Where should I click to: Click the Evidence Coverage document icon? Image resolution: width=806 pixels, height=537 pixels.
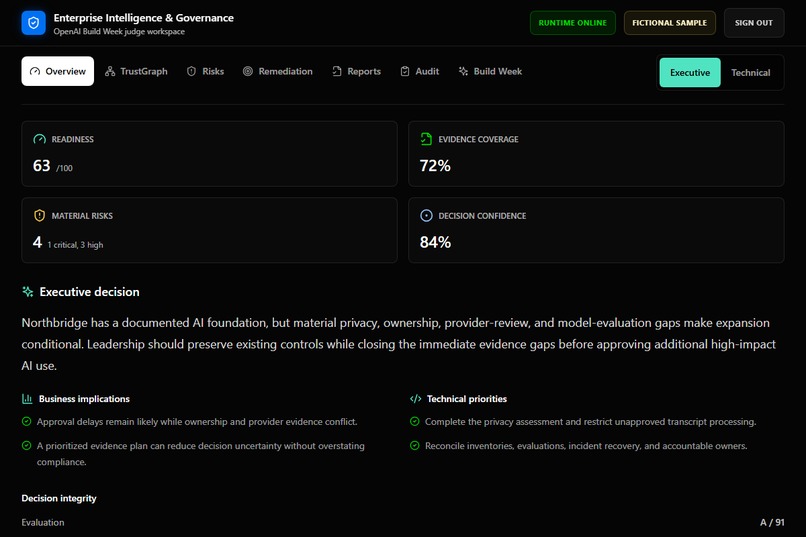tap(426, 139)
